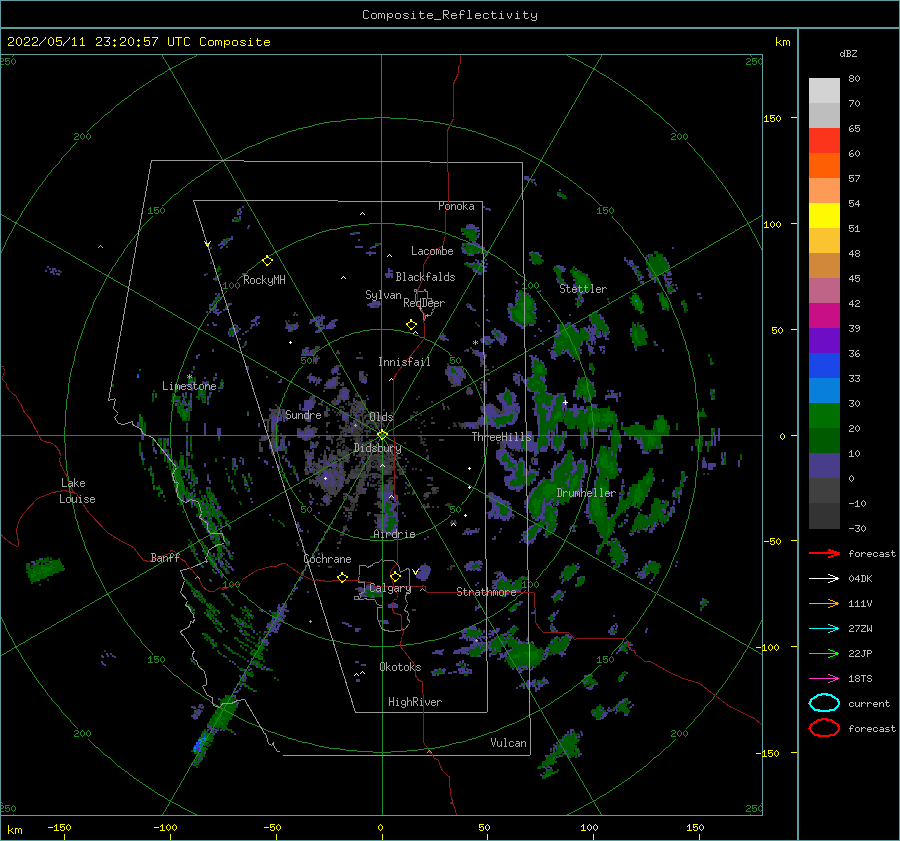
Task: Click the cyan current ellipse icon
Action: 824,703
